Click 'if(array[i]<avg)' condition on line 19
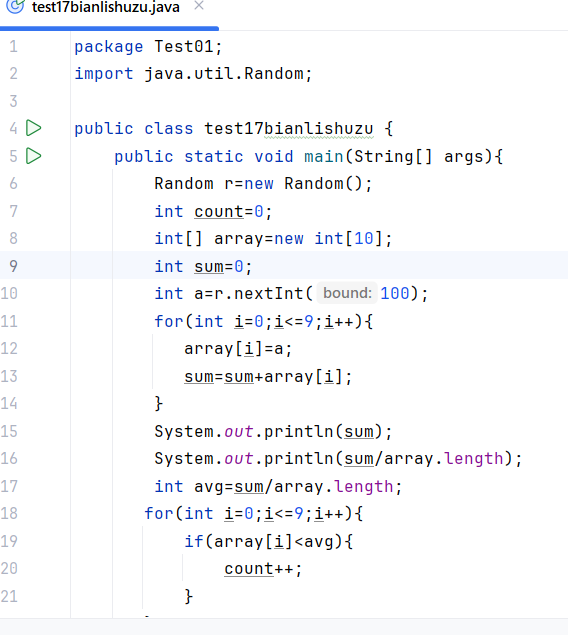 click(264, 541)
